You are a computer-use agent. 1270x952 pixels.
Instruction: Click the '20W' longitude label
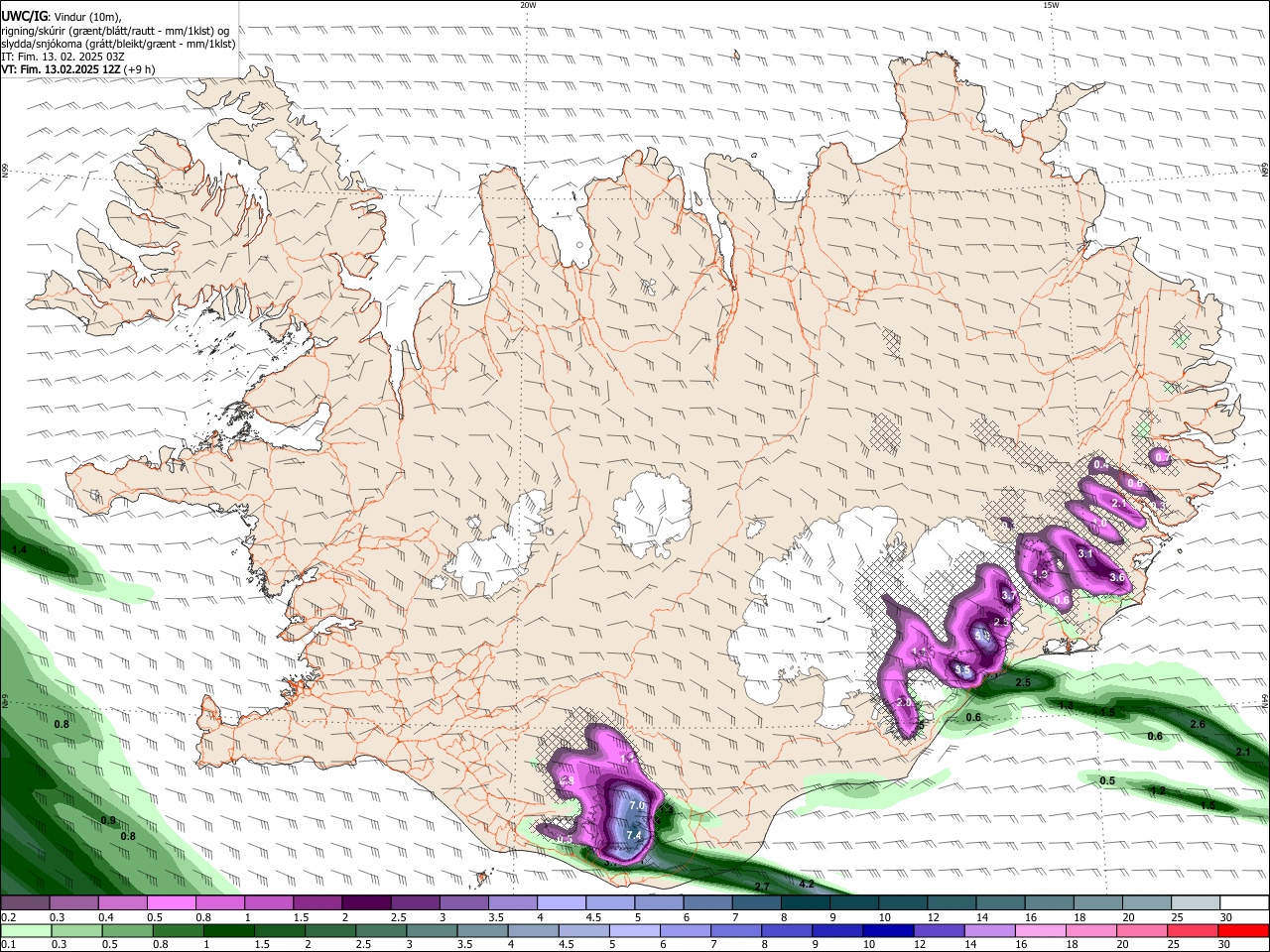click(528, 5)
